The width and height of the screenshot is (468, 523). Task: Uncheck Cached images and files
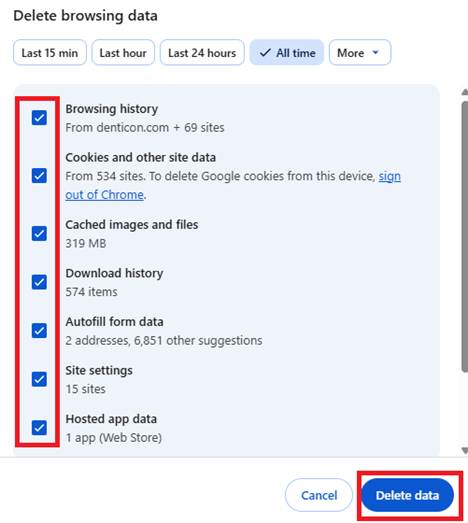(39, 233)
